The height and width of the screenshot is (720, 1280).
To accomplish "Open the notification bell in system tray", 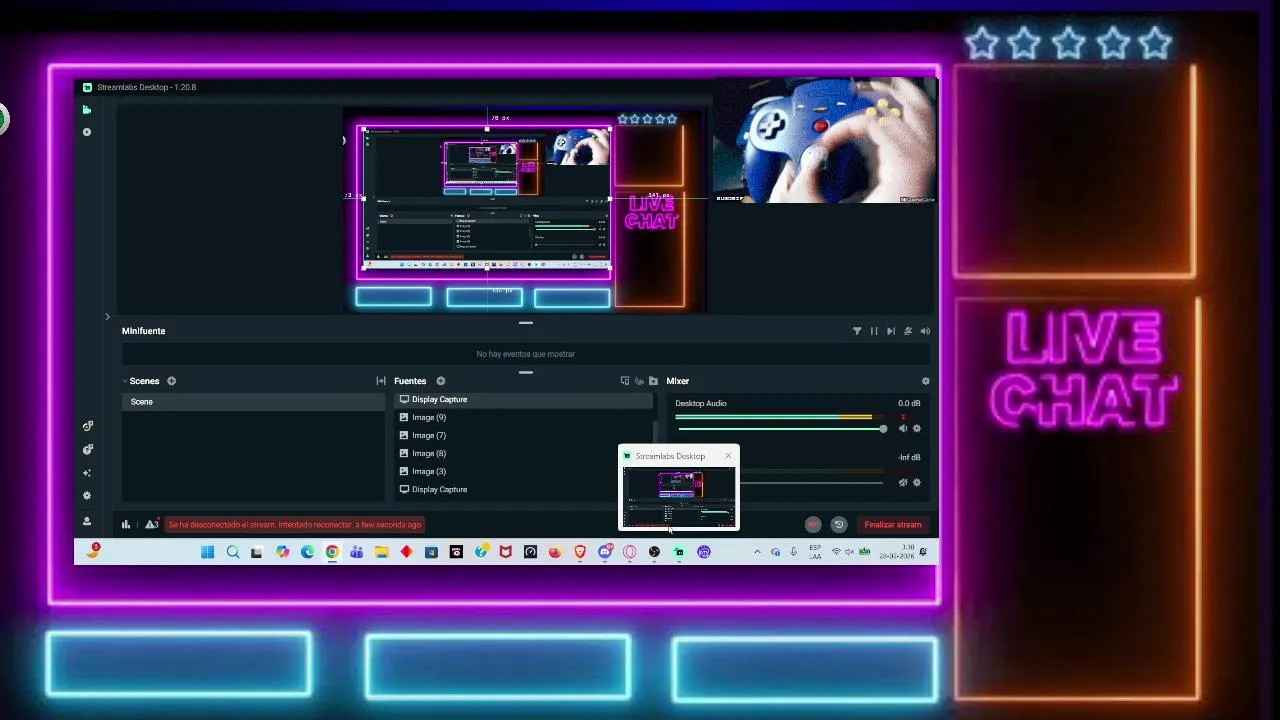I will (x=924, y=552).
